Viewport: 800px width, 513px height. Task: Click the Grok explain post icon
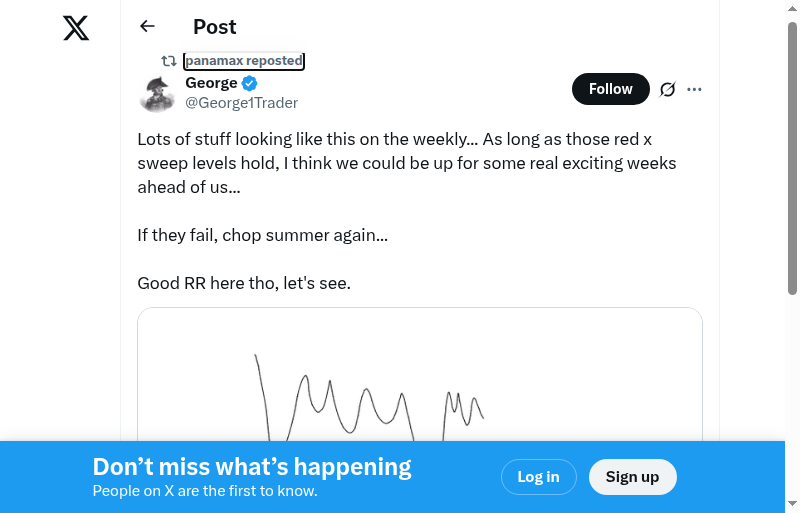coord(668,89)
